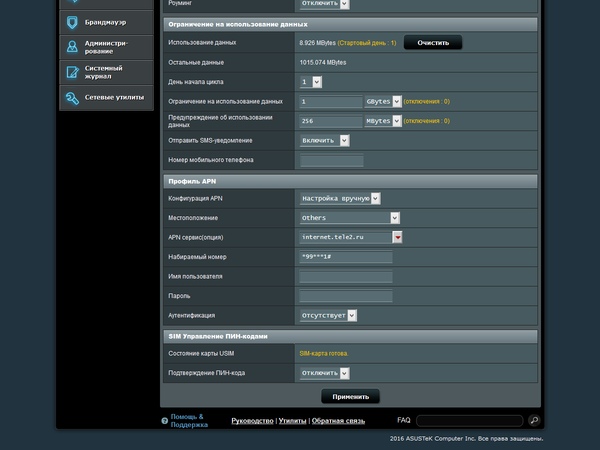
Task: Click the SIM-карта готова status text
Action: click(324, 354)
